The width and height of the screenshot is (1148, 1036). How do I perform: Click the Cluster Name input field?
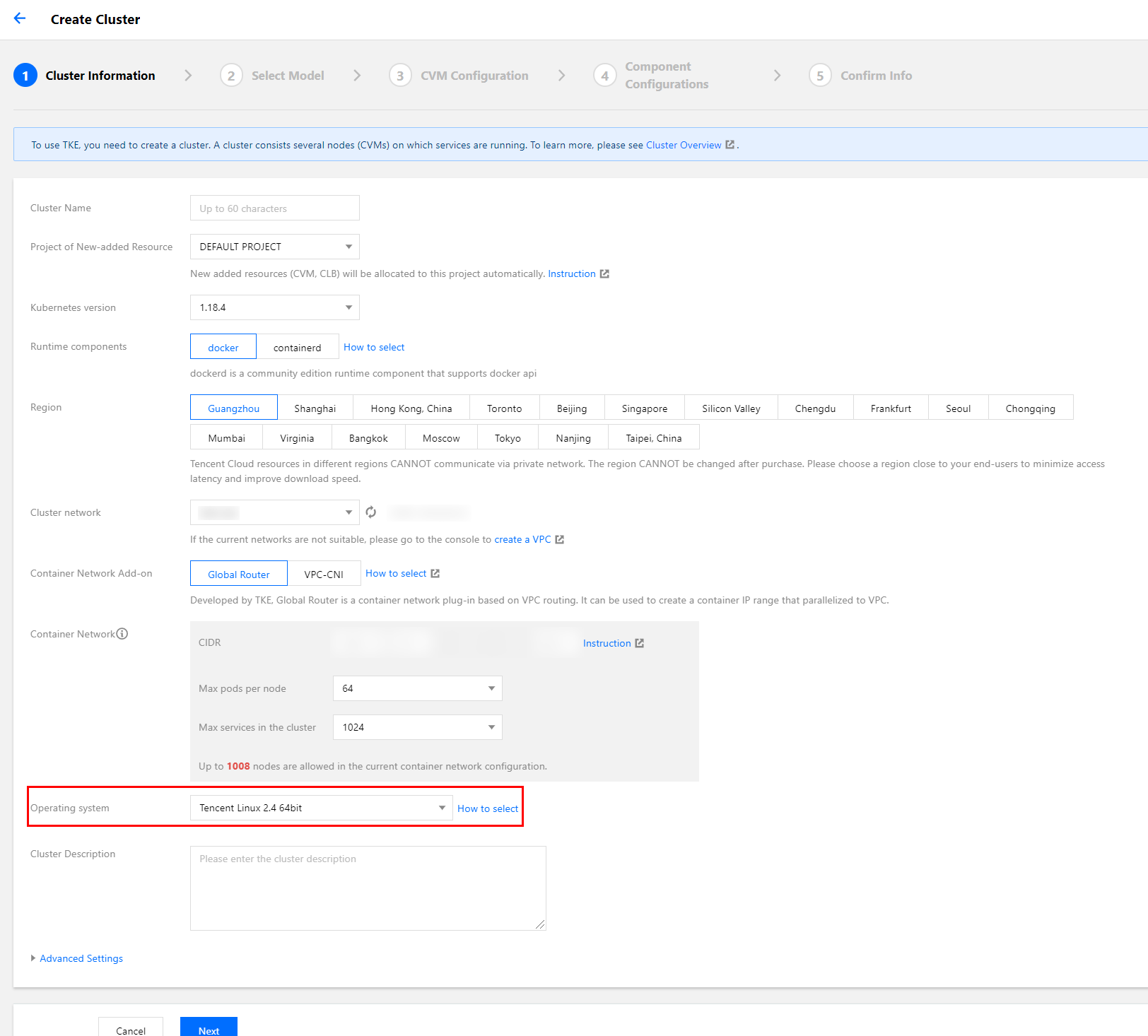pos(274,208)
